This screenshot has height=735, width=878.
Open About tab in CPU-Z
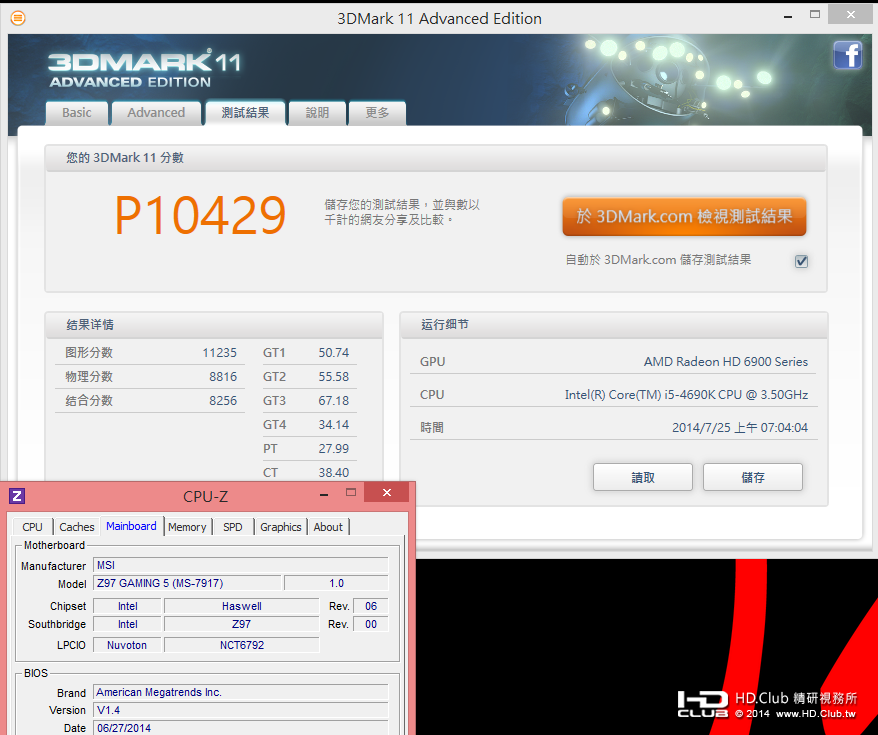point(328,527)
